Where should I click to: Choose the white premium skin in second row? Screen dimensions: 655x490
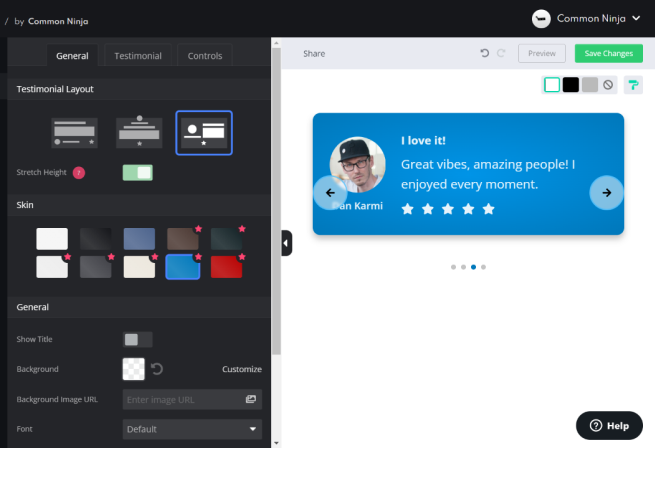52,267
